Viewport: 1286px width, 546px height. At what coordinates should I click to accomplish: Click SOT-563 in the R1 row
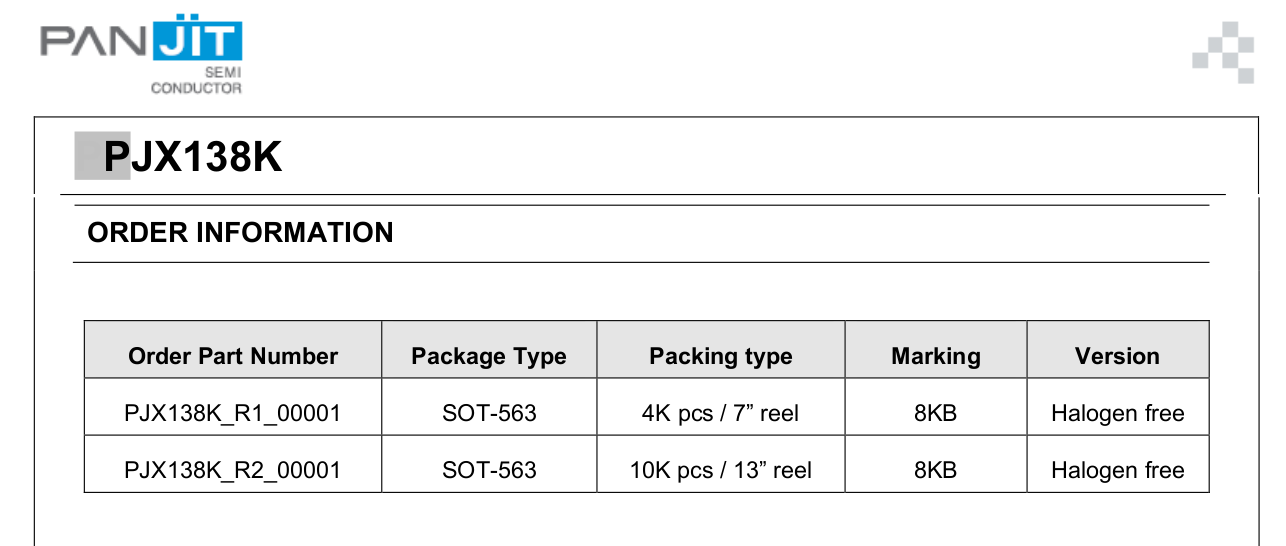489,413
